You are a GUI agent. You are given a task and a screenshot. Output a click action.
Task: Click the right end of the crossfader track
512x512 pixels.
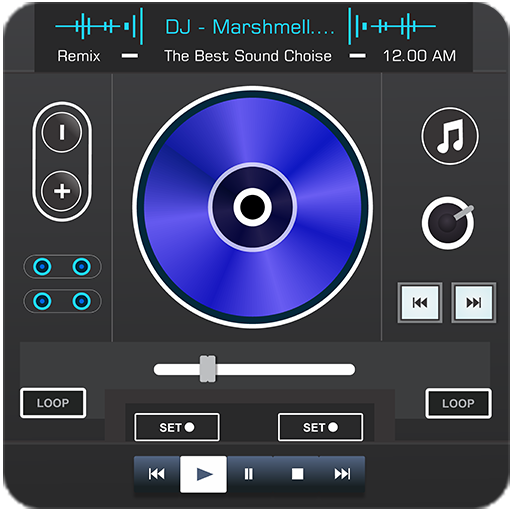(x=350, y=370)
